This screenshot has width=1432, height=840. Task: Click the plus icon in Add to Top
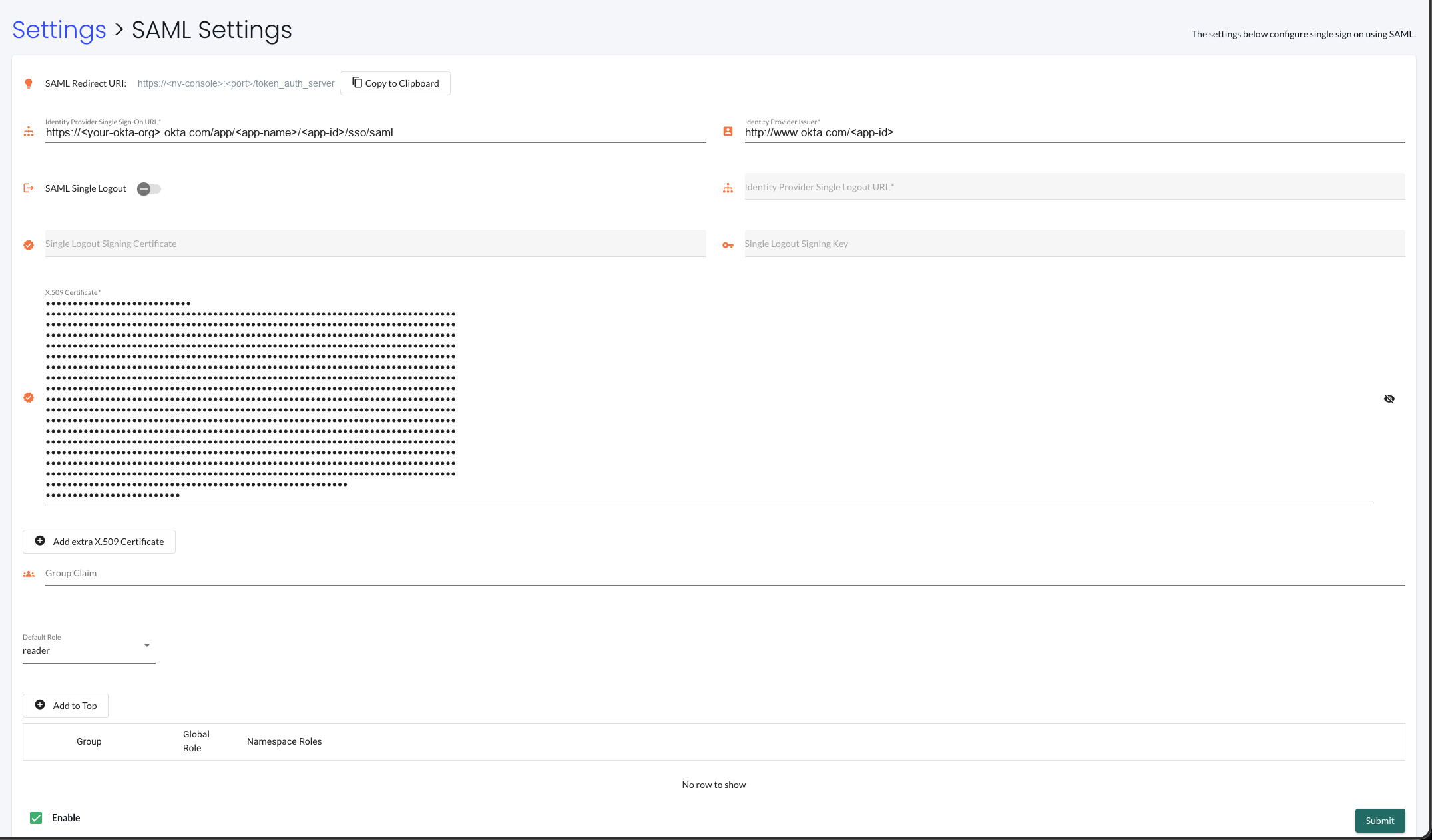[40, 705]
